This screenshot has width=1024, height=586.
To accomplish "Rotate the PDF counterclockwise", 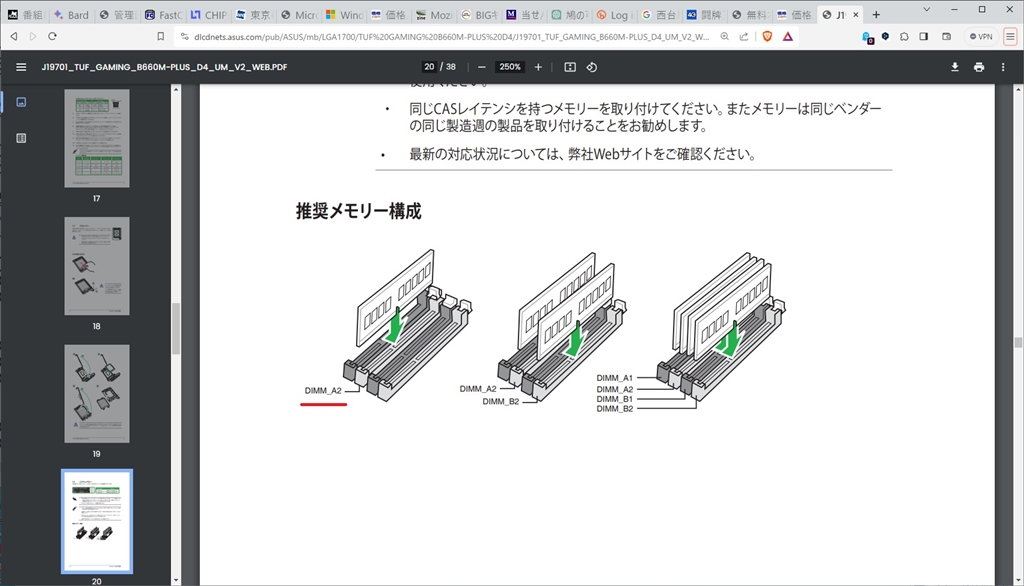I will pyautogui.click(x=592, y=67).
